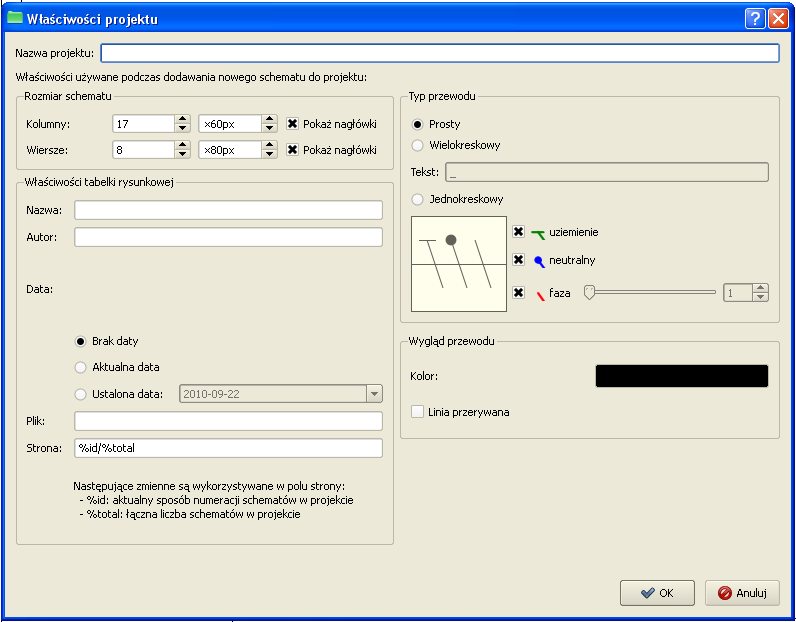796x622 pixels.
Task: Click the red phase (faza) conductor icon
Action: (x=539, y=294)
